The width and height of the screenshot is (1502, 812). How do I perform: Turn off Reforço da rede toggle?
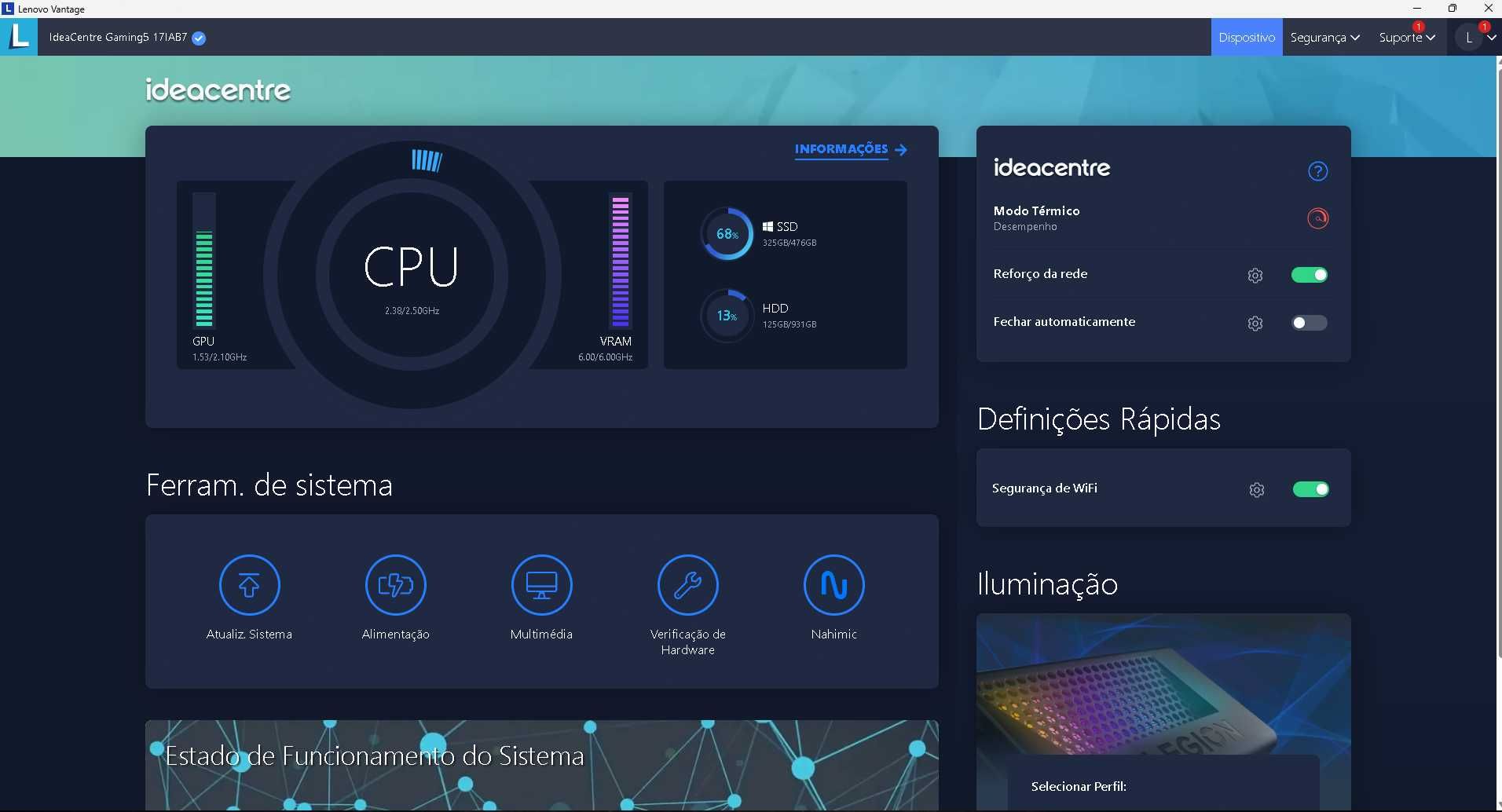tap(1310, 275)
